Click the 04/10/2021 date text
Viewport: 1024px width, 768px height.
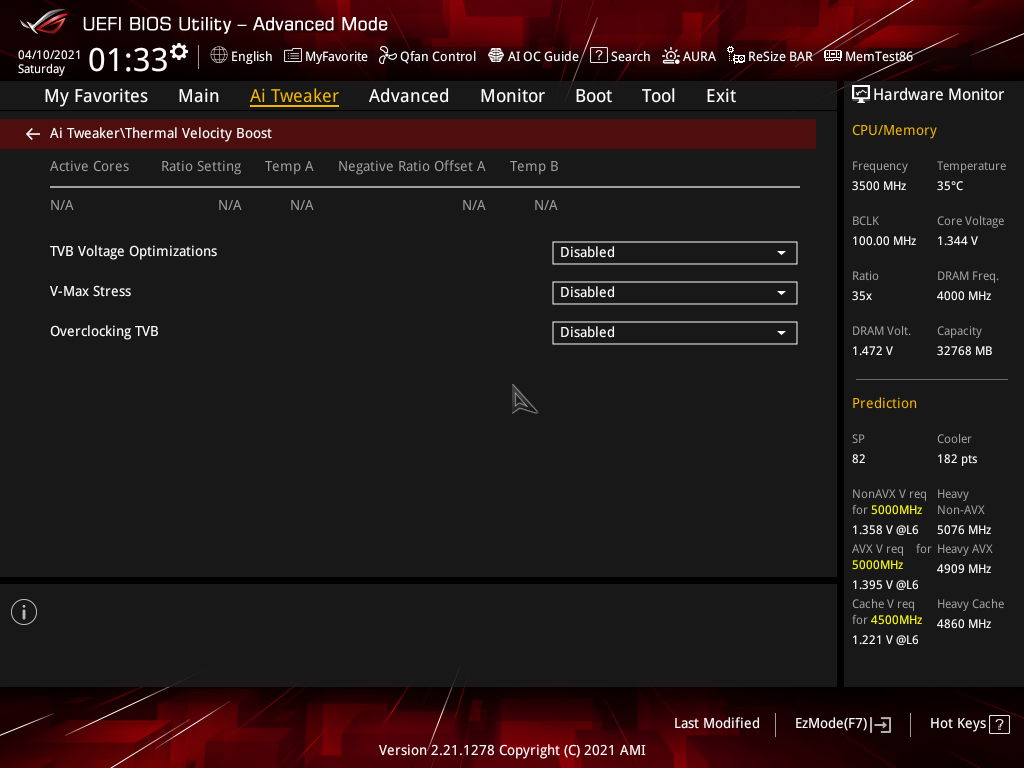[x=49, y=55]
